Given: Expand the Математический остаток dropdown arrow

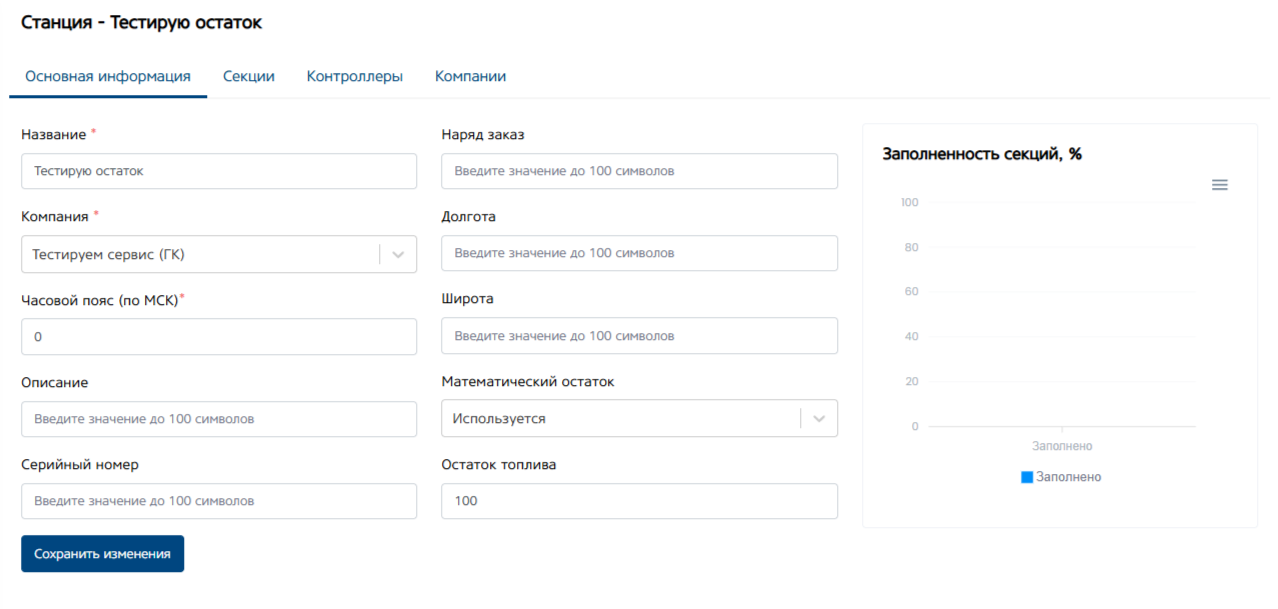Looking at the screenshot, I should pyautogui.click(x=819, y=419).
